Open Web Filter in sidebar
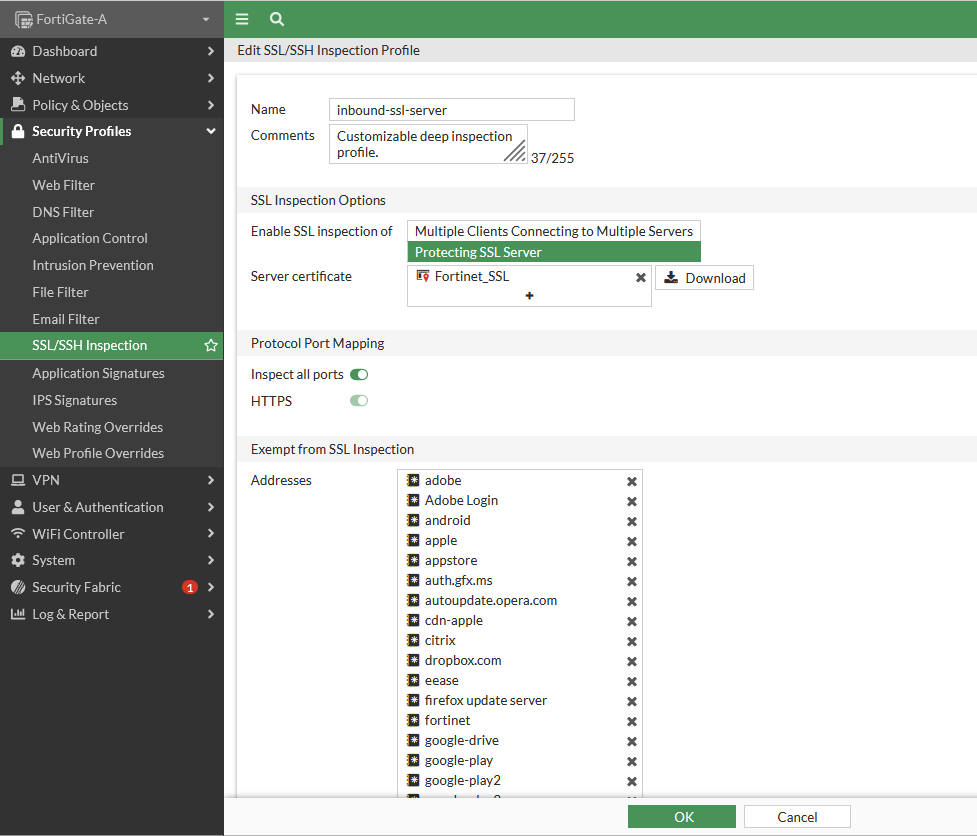This screenshot has height=836, width=977. (64, 185)
